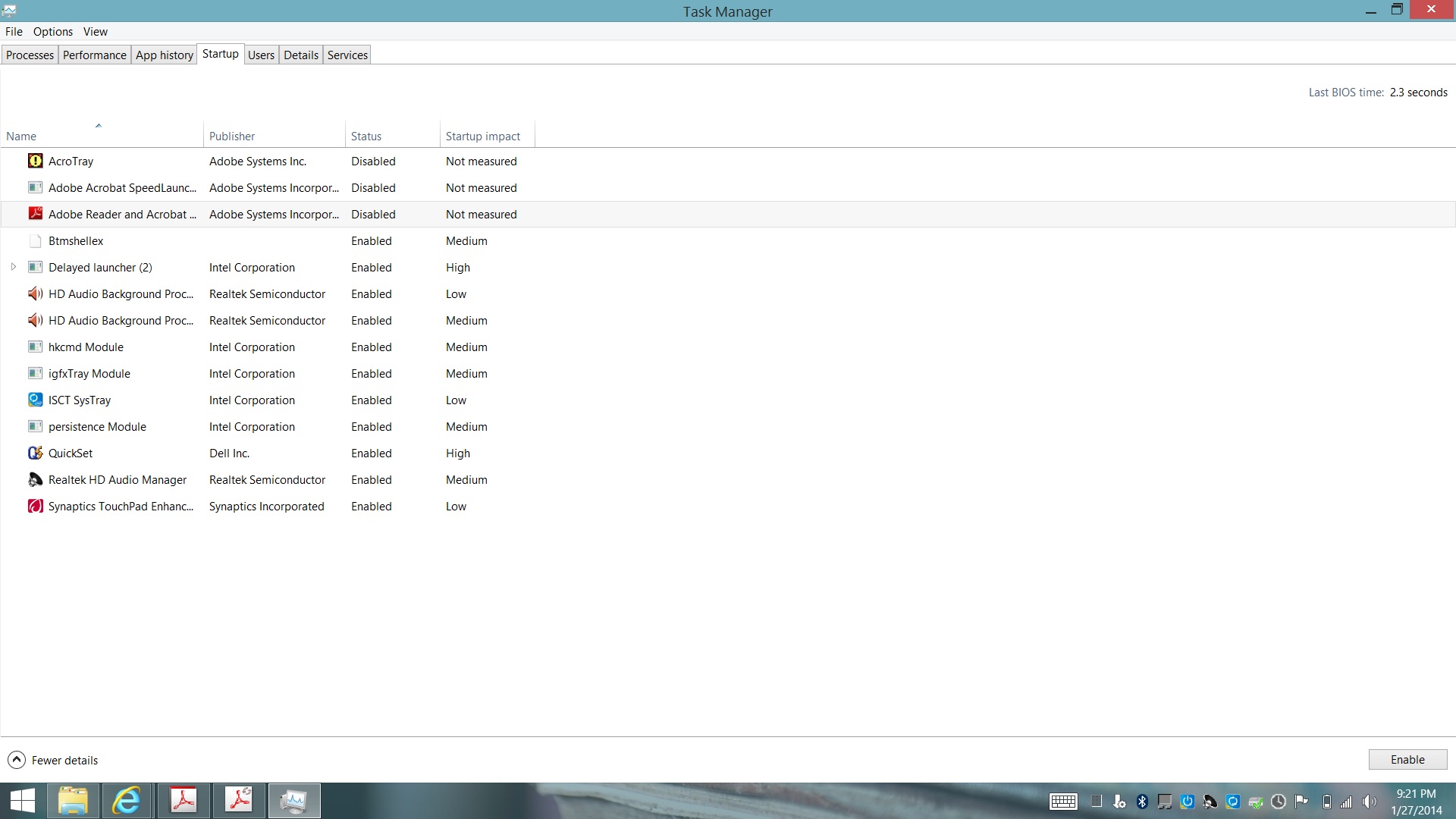
Task: Select the ISCT SysTray row name
Action: point(80,400)
